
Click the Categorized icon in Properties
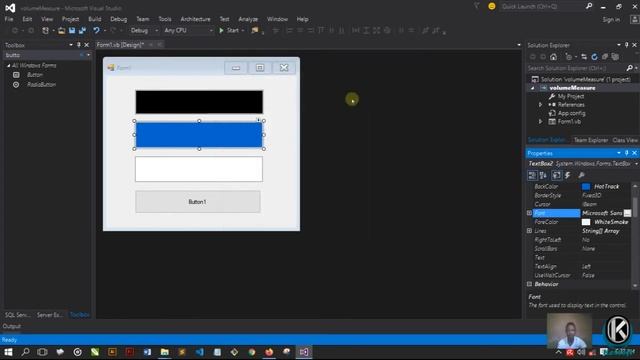pos(532,175)
